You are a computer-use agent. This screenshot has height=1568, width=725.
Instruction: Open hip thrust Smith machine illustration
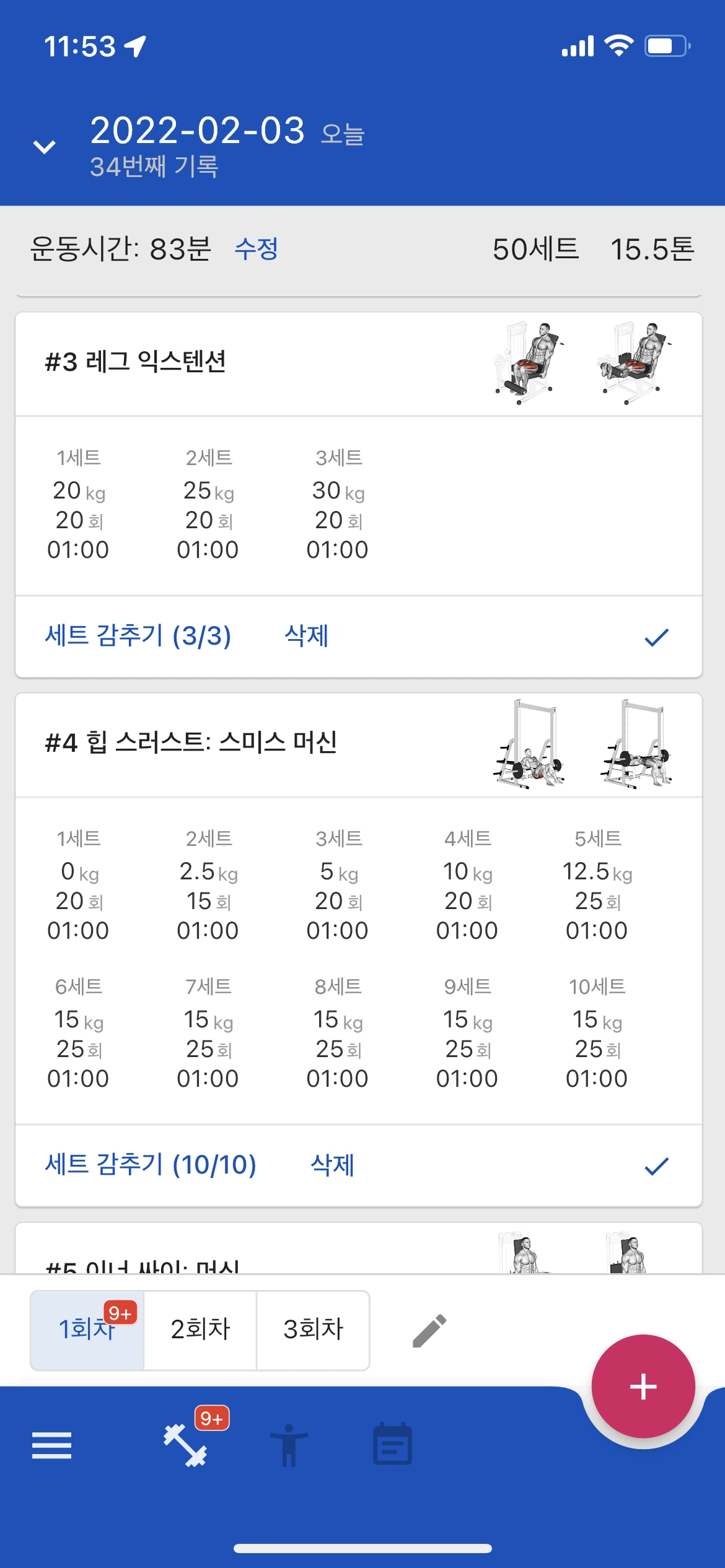pyautogui.click(x=583, y=744)
